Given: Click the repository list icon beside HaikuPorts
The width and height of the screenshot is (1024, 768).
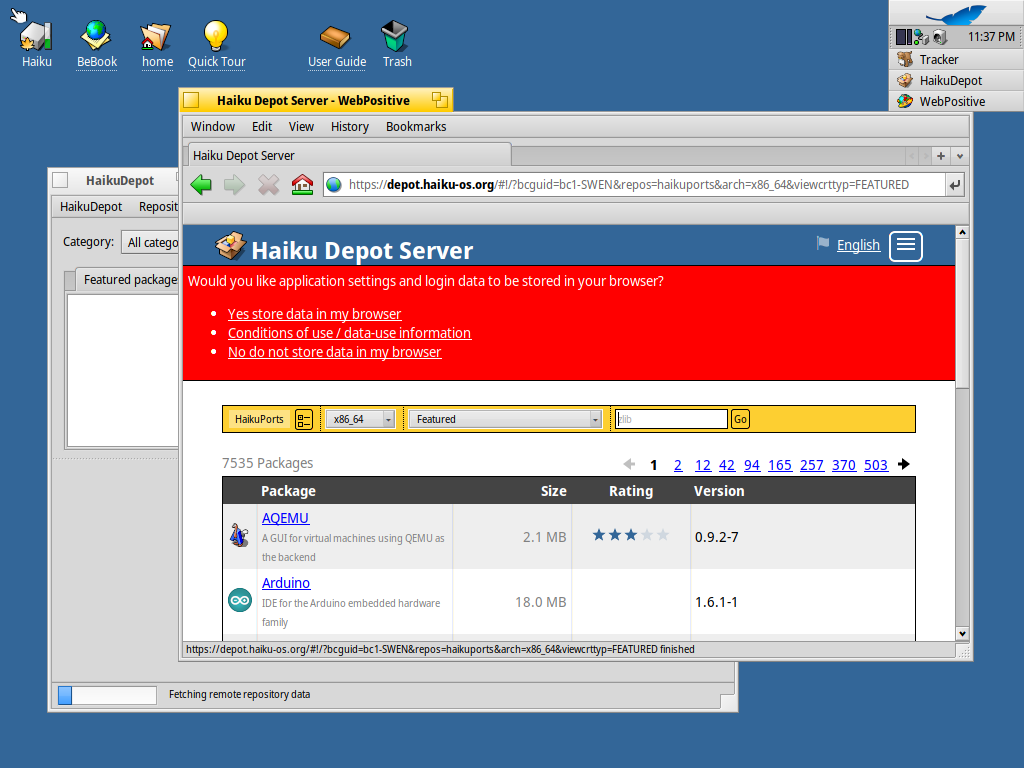Looking at the screenshot, I should tap(304, 419).
